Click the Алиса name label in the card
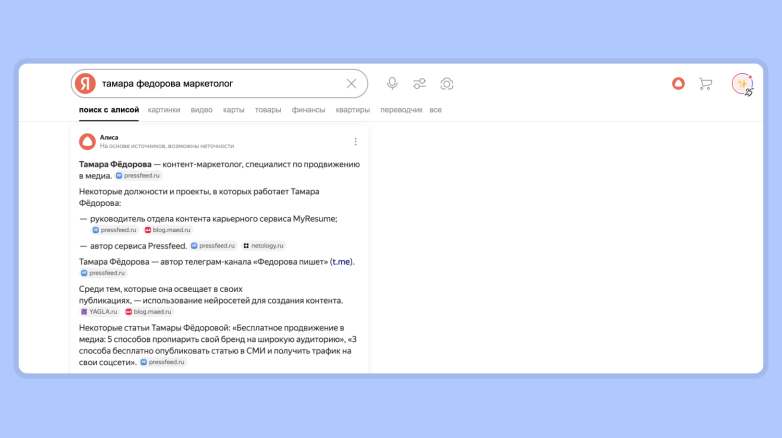 pos(109,137)
